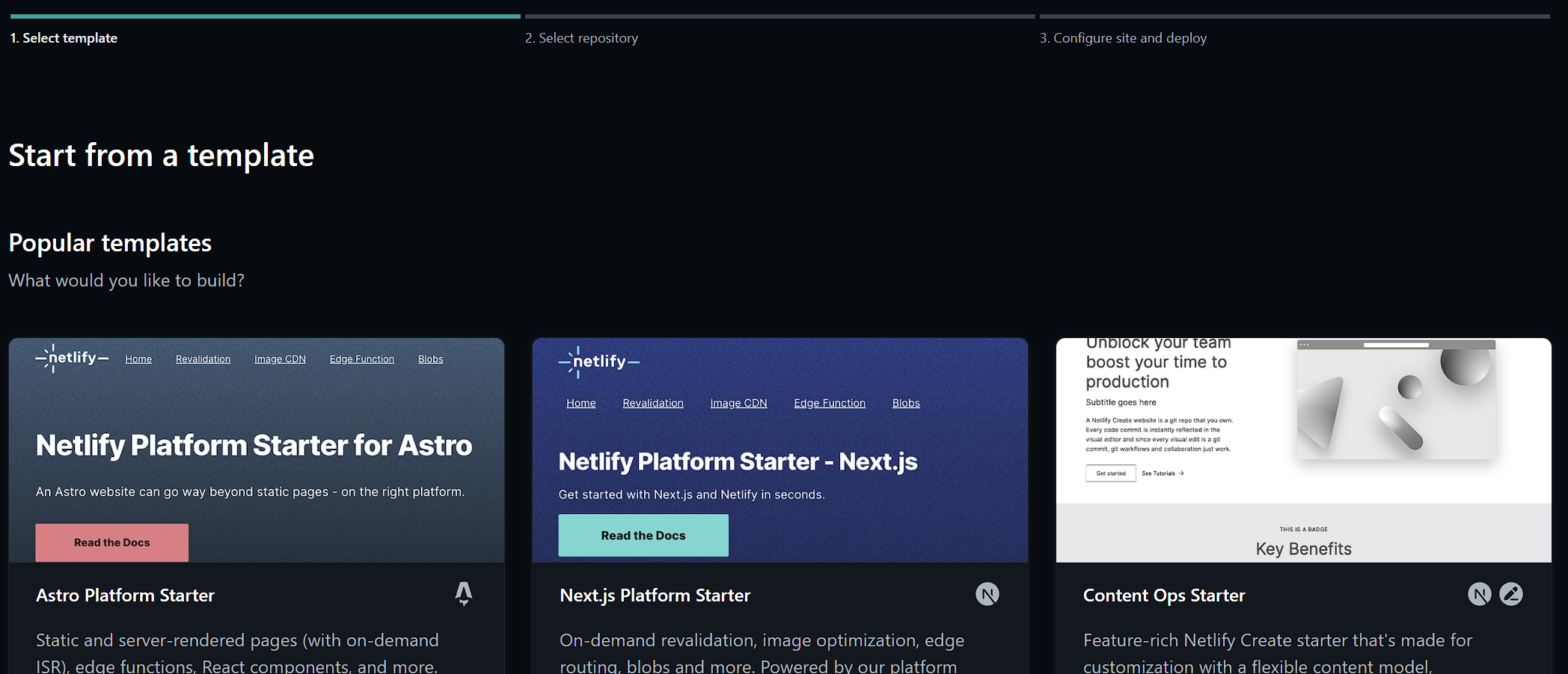Open Blobs link in Astro preview
This screenshot has width=1568, height=674.
[431, 359]
